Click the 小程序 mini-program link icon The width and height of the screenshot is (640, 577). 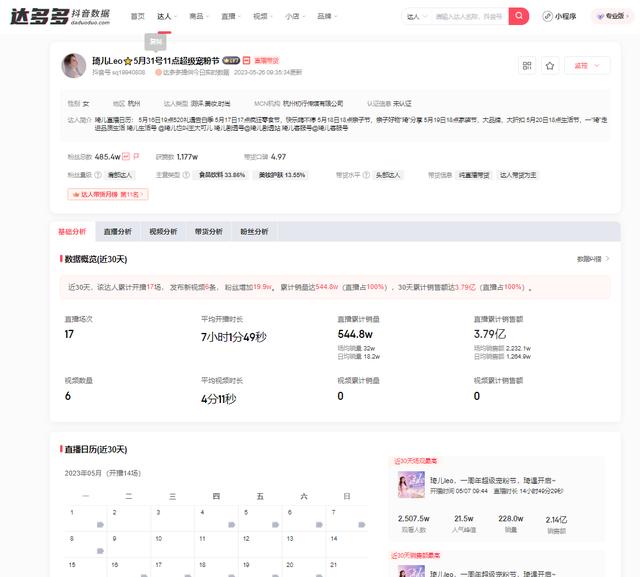[x=547, y=16]
